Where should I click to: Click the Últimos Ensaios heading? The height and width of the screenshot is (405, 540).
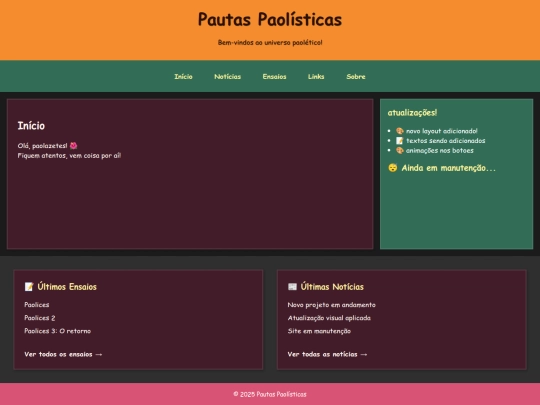click(x=67, y=287)
